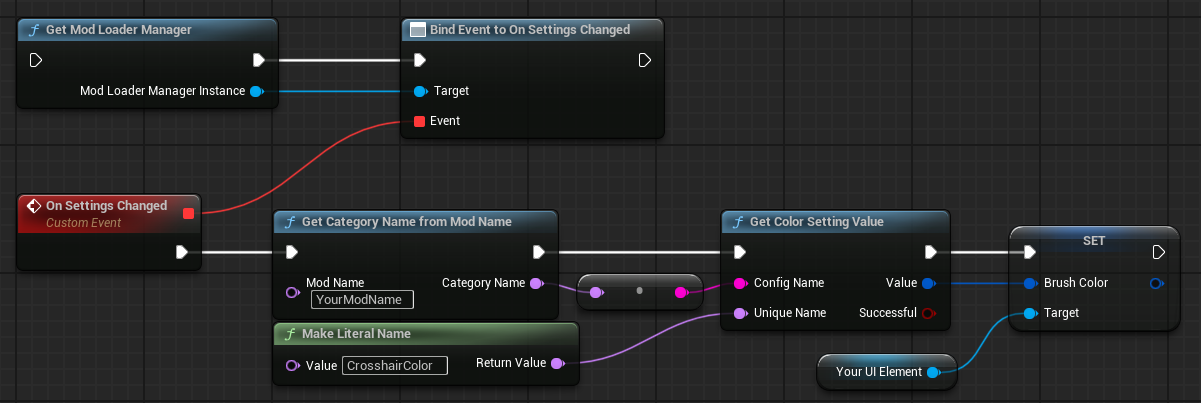The image size is (1201, 403).
Task: Click the input exec pin of the Bind Event node
Action: point(420,61)
